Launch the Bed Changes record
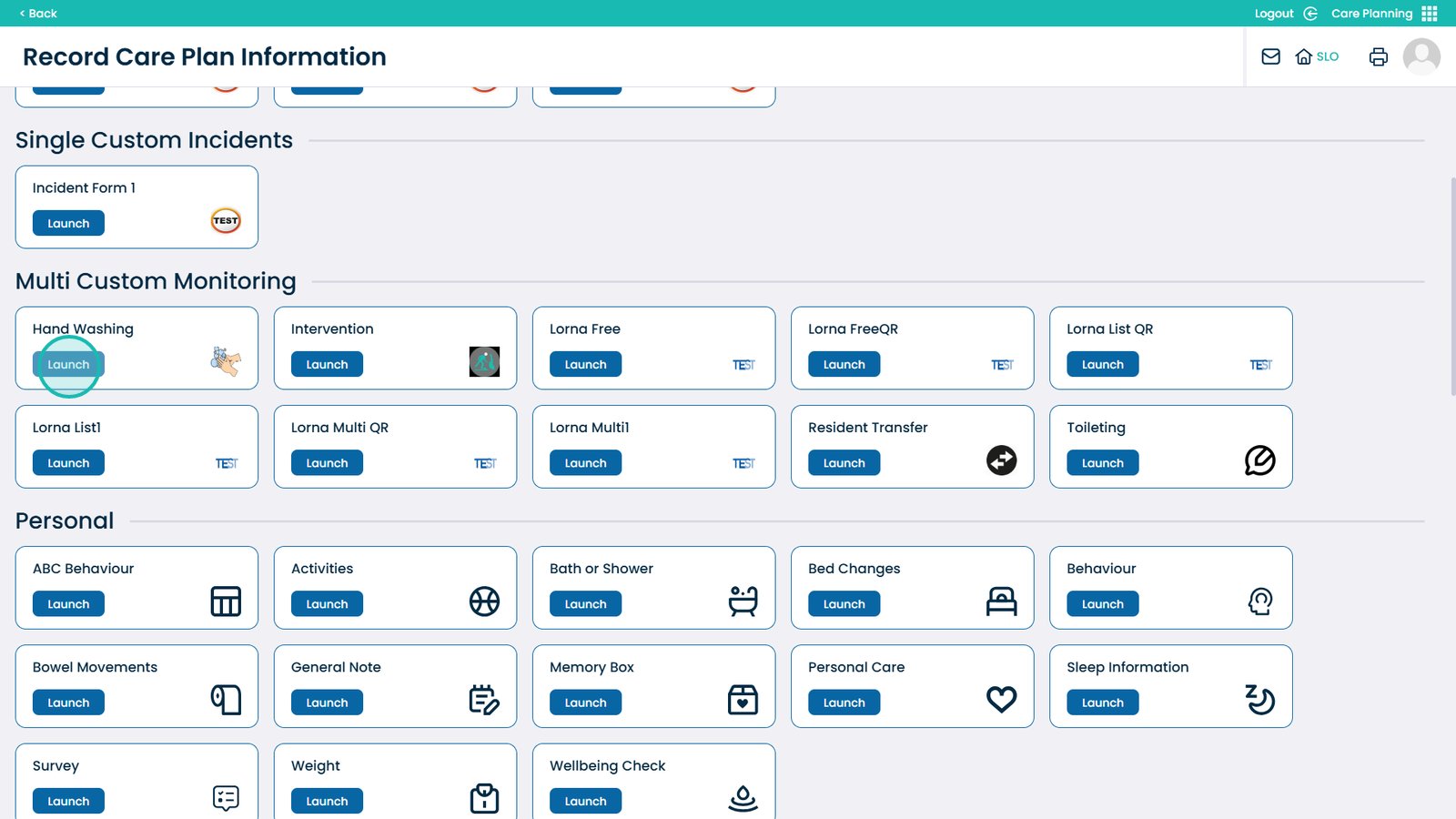Screen dimensions: 1456x819 [844, 604]
